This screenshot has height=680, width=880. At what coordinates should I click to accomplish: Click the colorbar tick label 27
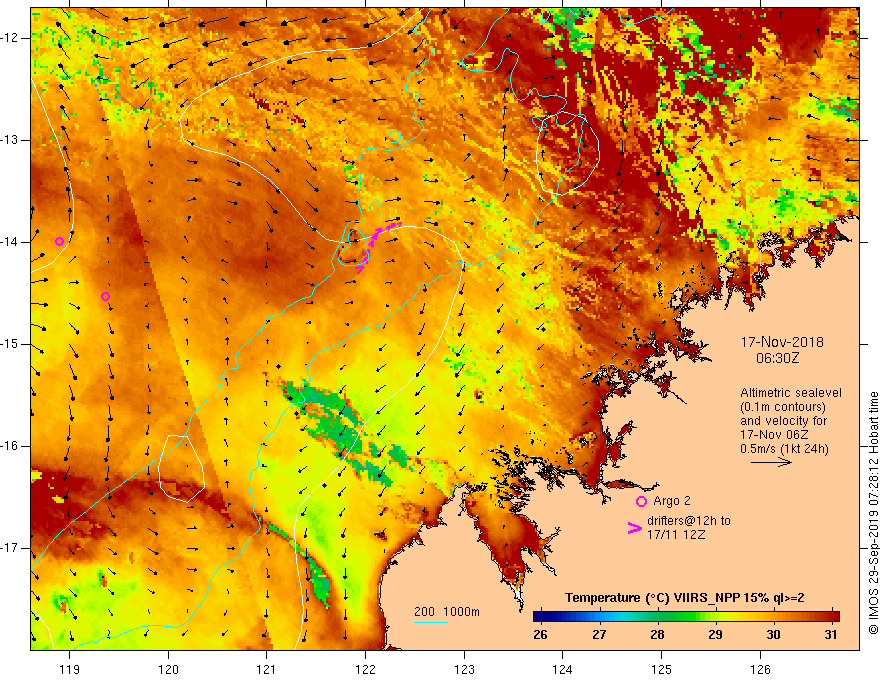tap(599, 635)
